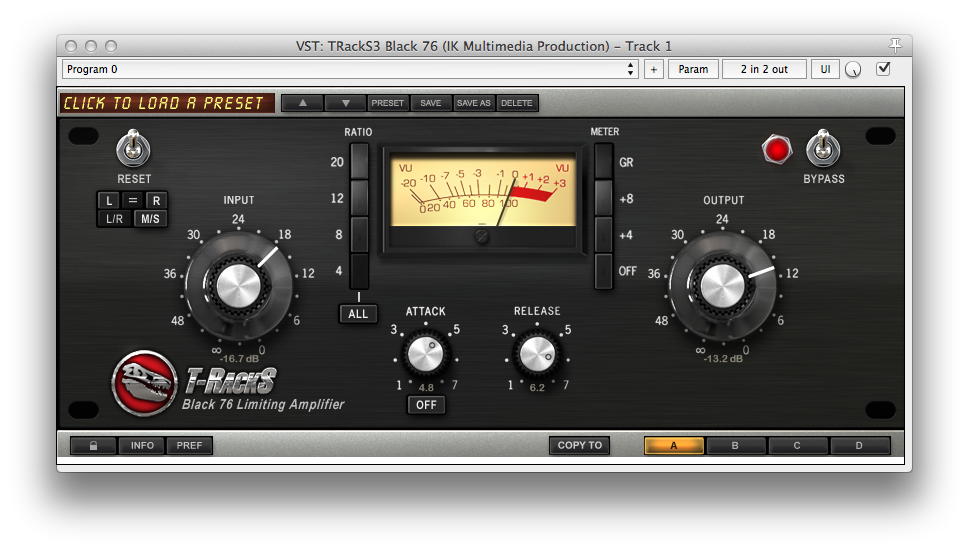Open the Param menu
The width and height of the screenshot is (969, 551).
[693, 69]
